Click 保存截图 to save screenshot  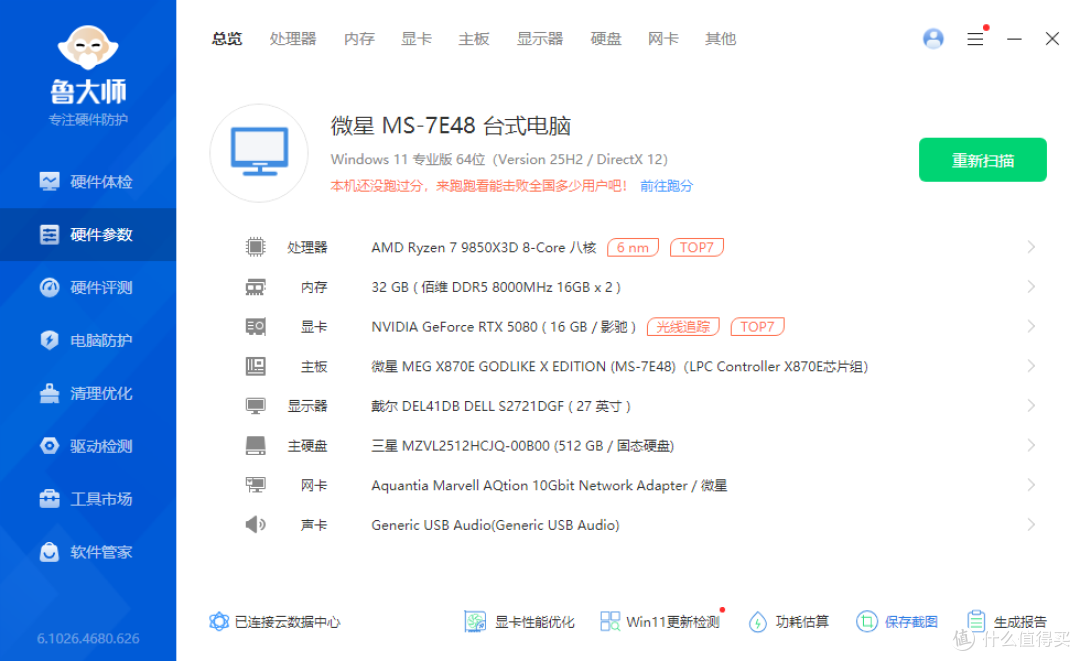(x=897, y=622)
